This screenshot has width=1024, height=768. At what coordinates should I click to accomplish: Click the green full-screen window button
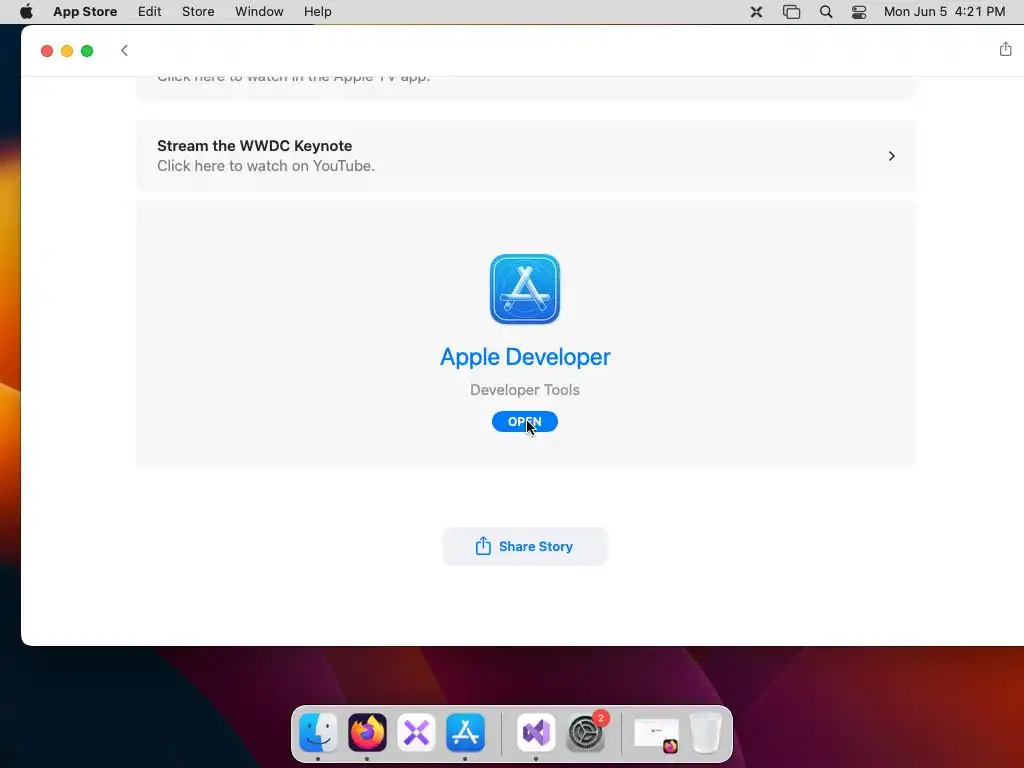tap(87, 51)
